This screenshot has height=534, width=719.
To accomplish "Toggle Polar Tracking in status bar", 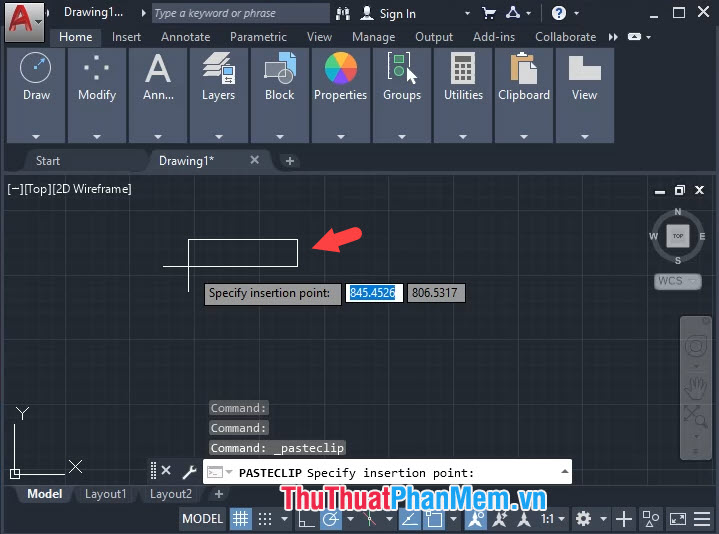I will click(331, 519).
